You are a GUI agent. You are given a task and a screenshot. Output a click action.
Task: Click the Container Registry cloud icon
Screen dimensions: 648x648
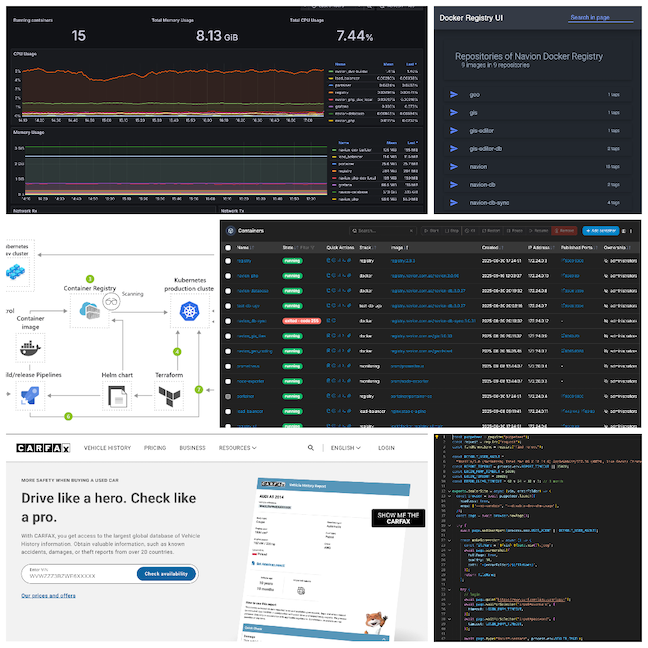pyautogui.click(x=90, y=310)
